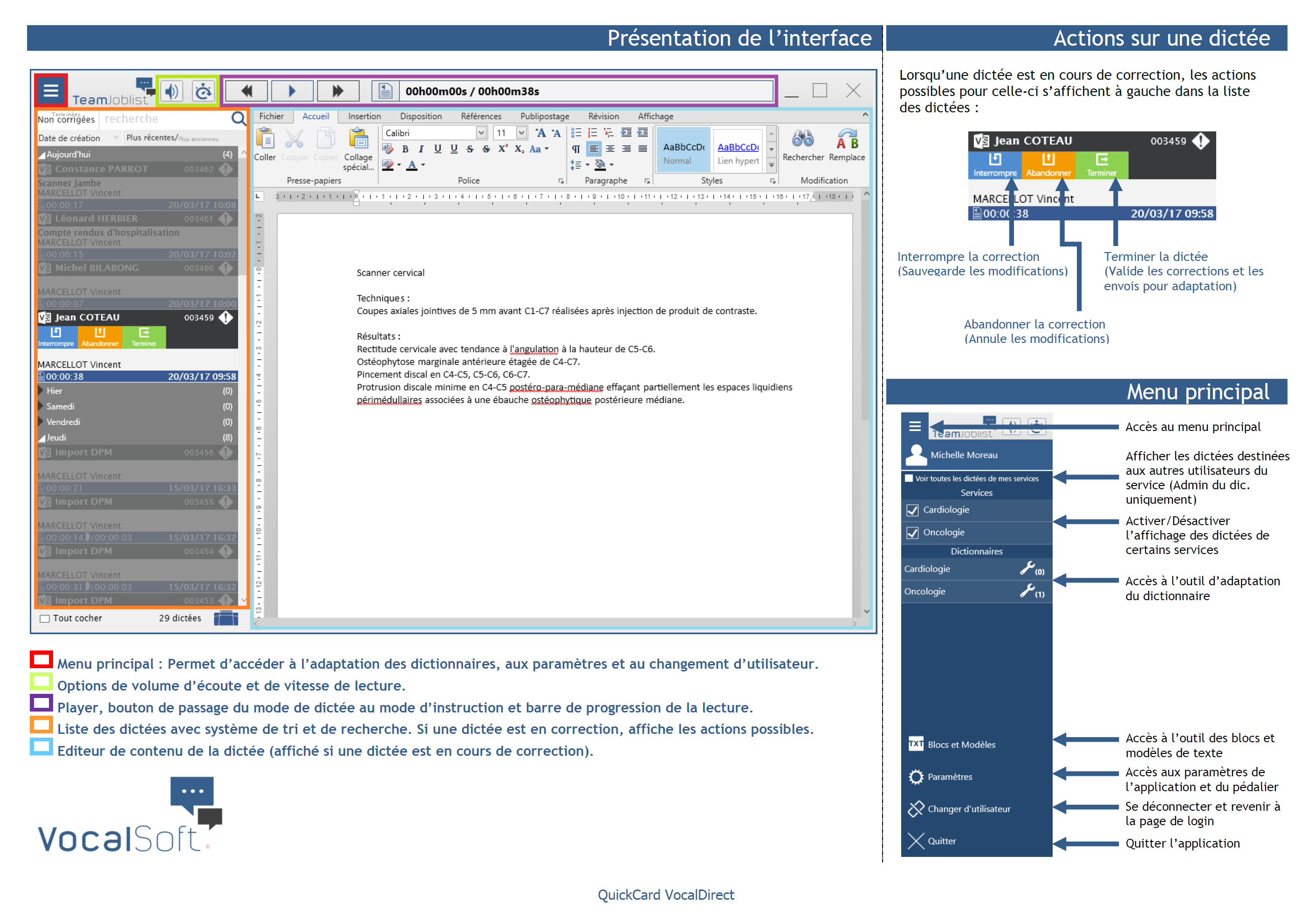Switch to the Disposition tab
This screenshot has width=1308, height=924.
[x=420, y=116]
